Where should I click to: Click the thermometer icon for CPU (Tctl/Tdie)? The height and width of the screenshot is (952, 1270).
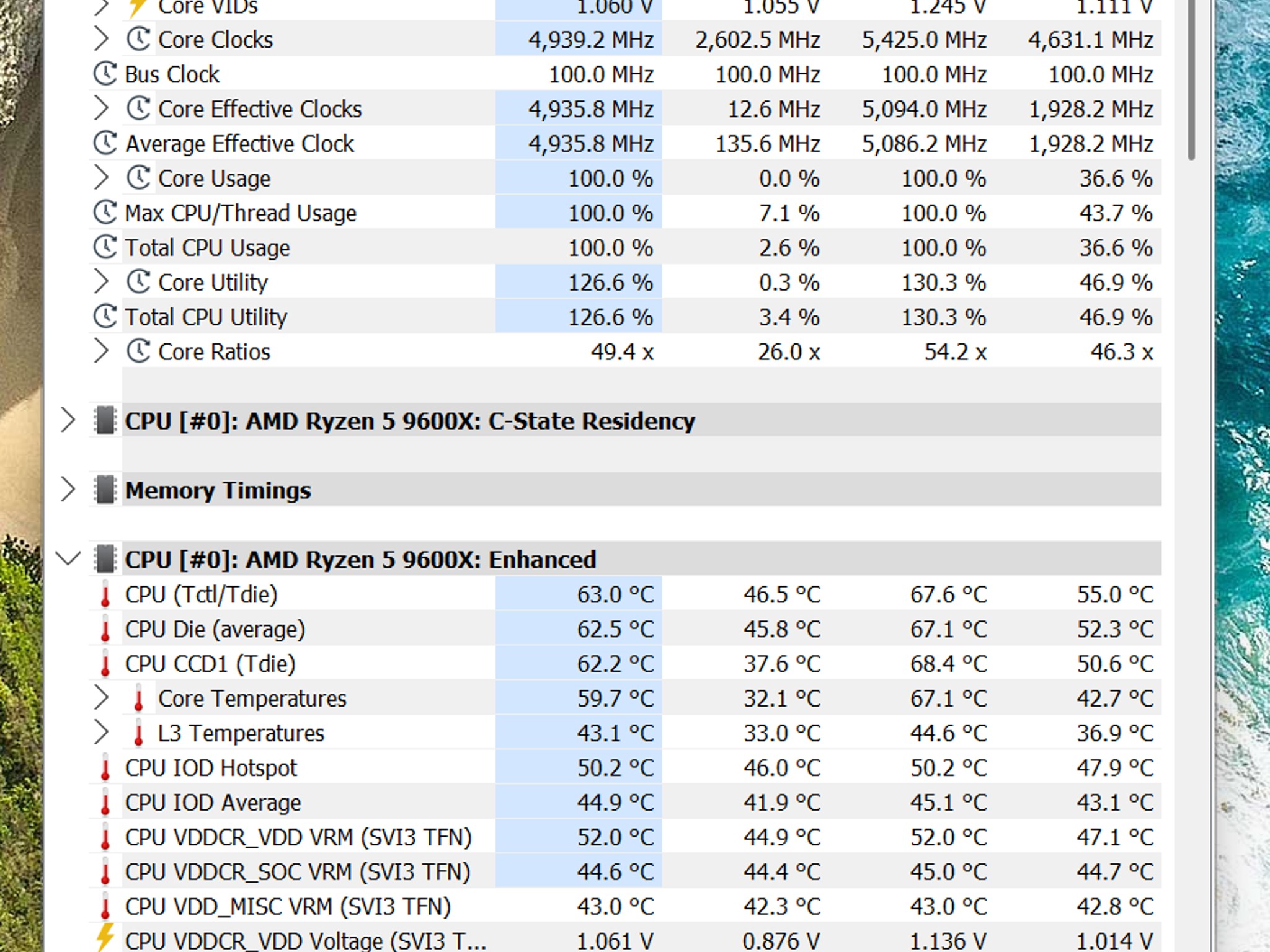tap(105, 594)
